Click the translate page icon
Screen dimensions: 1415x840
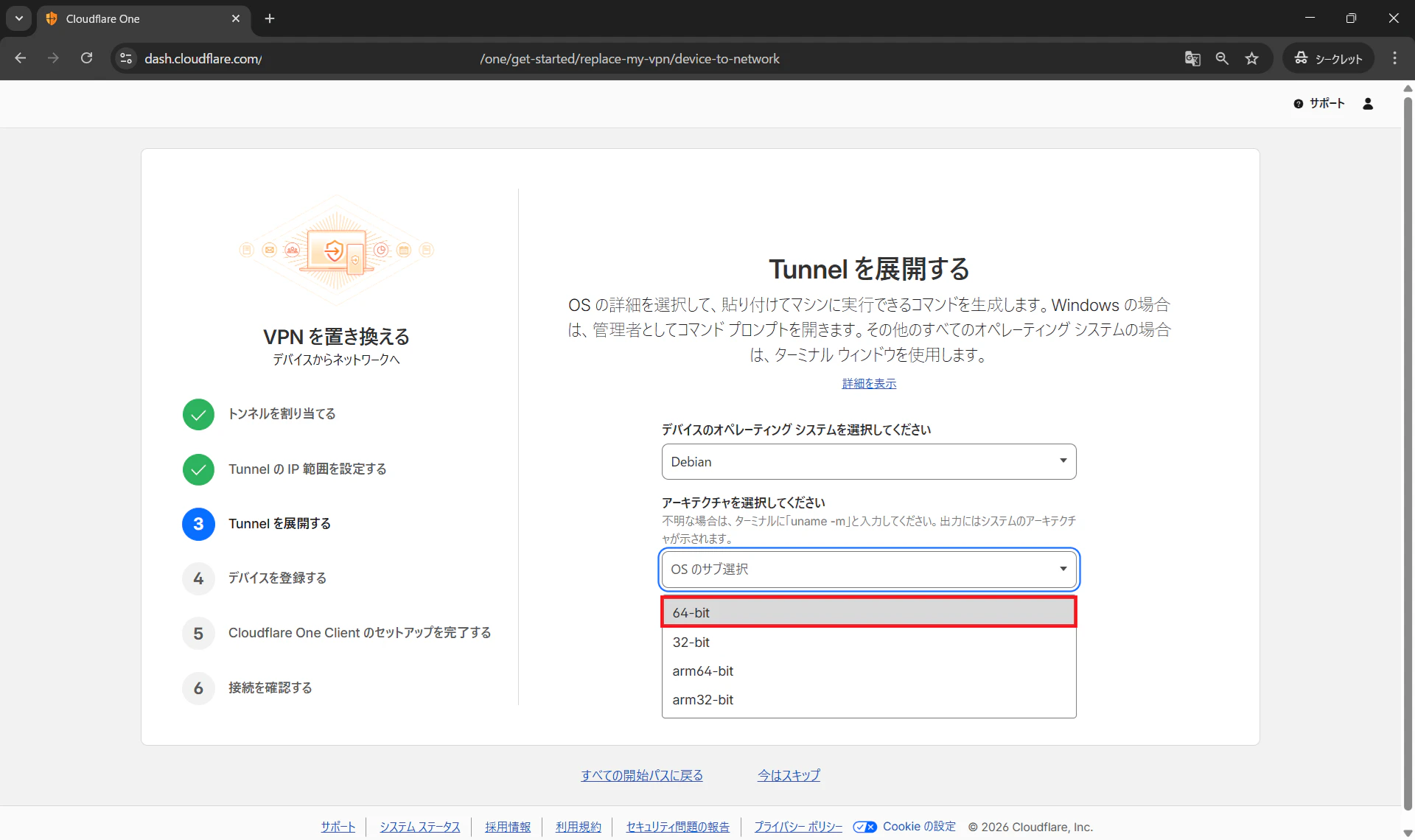(1192, 58)
